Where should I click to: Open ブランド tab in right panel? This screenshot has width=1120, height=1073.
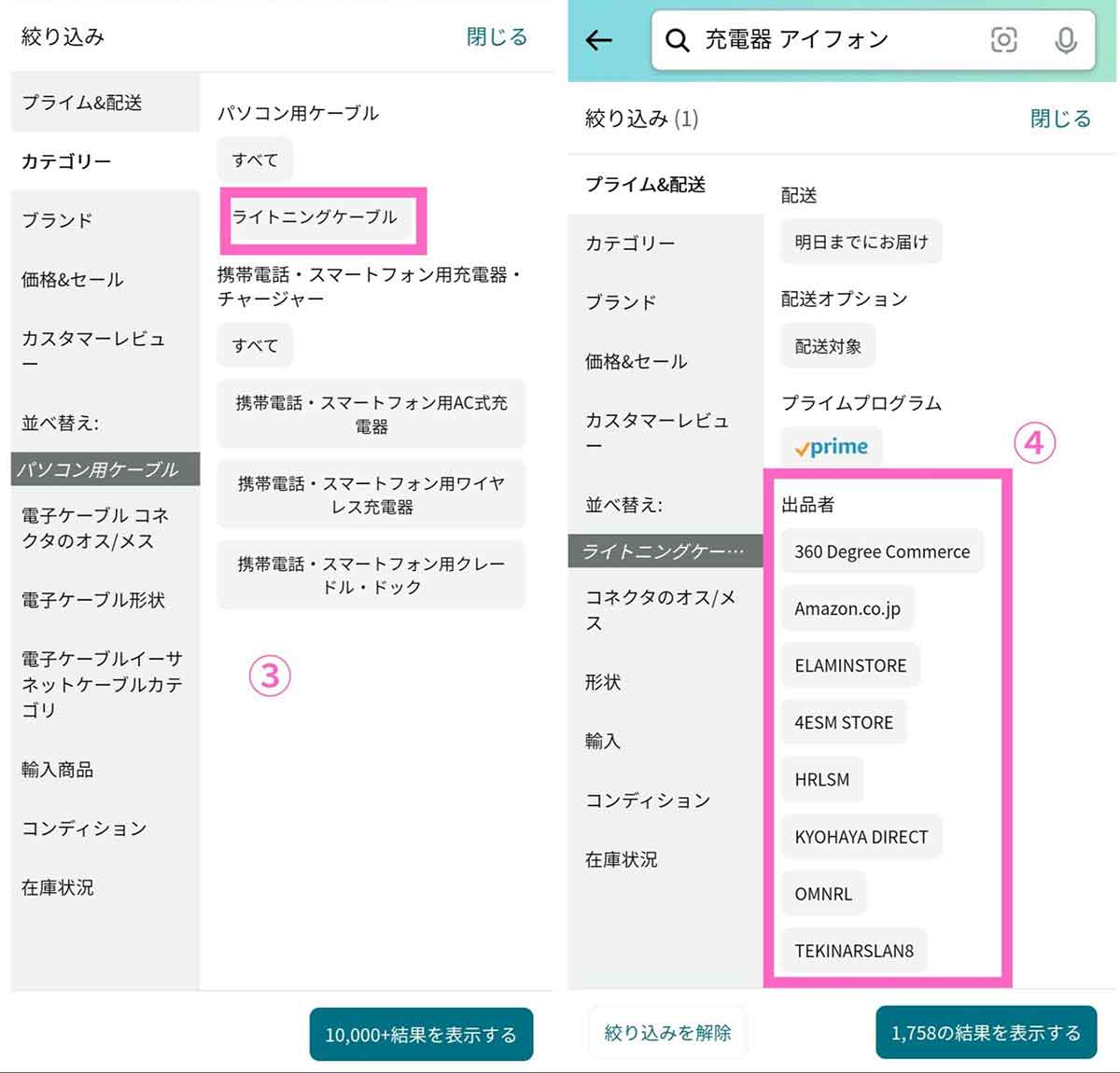[665, 302]
